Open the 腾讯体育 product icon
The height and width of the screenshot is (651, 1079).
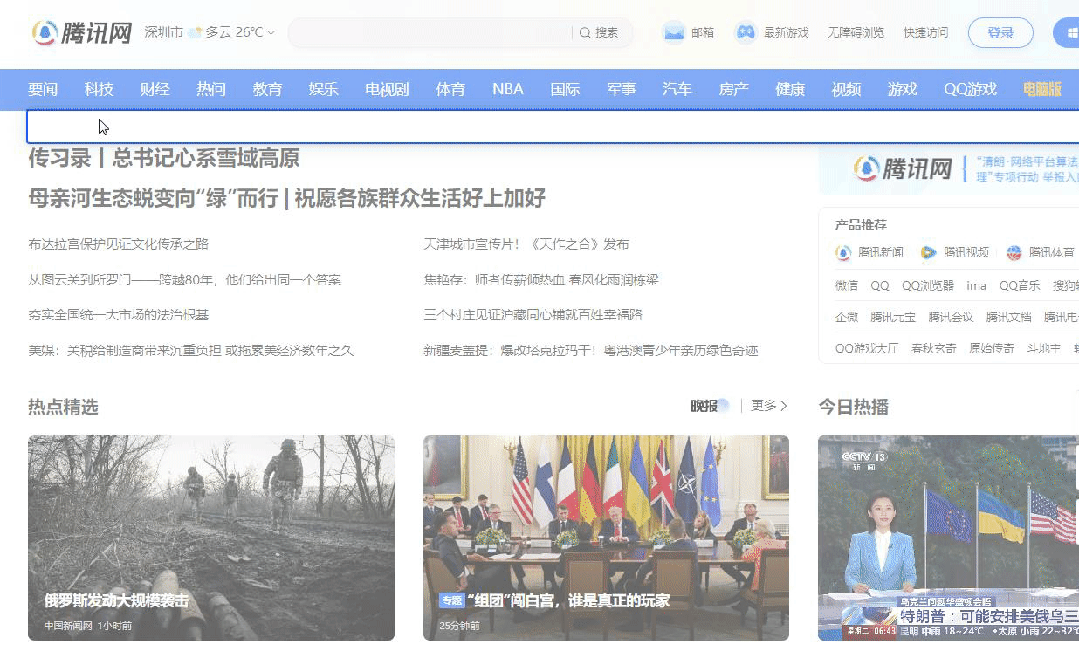coord(1014,253)
